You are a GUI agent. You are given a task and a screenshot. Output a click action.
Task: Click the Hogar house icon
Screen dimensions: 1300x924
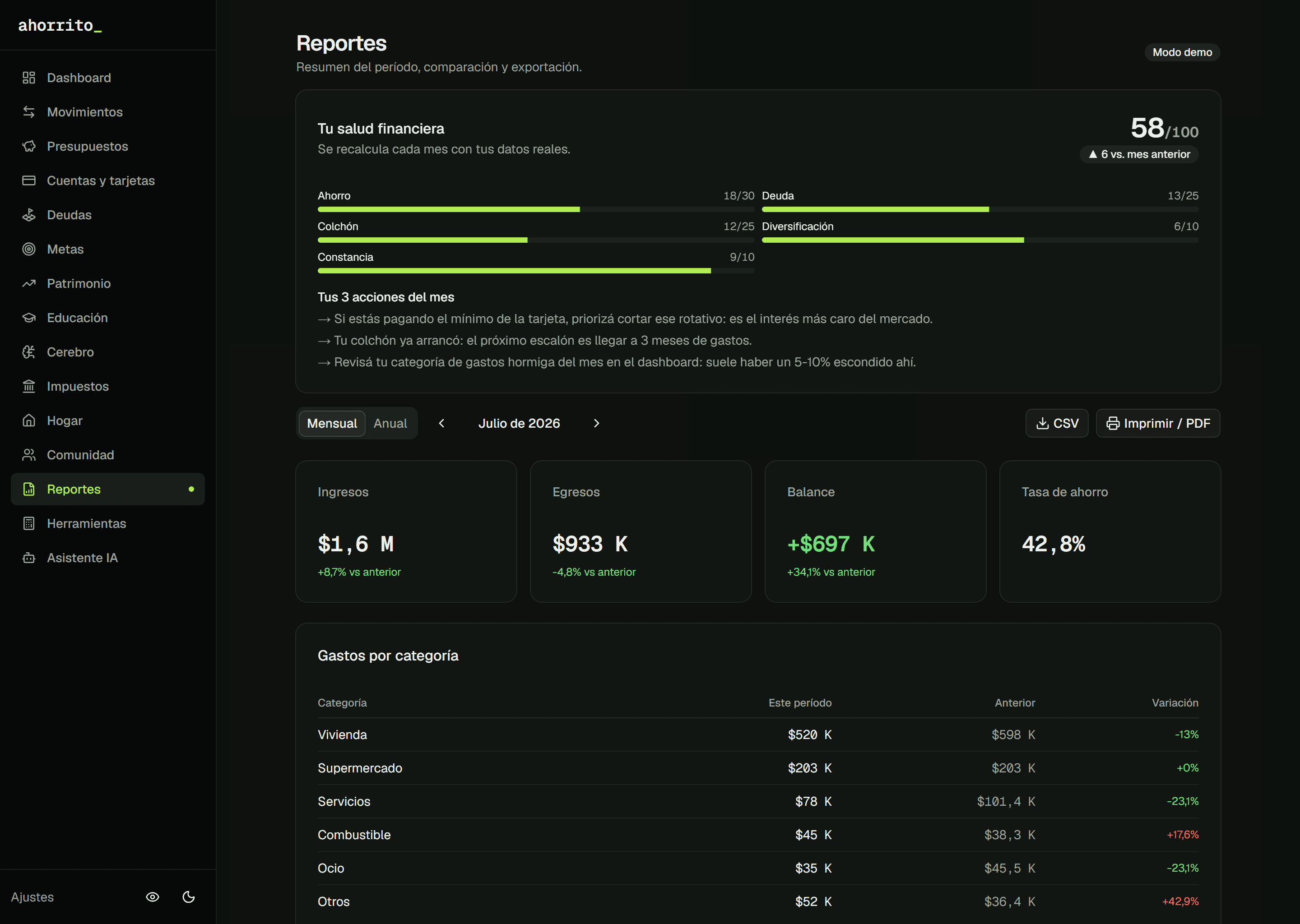click(29, 420)
